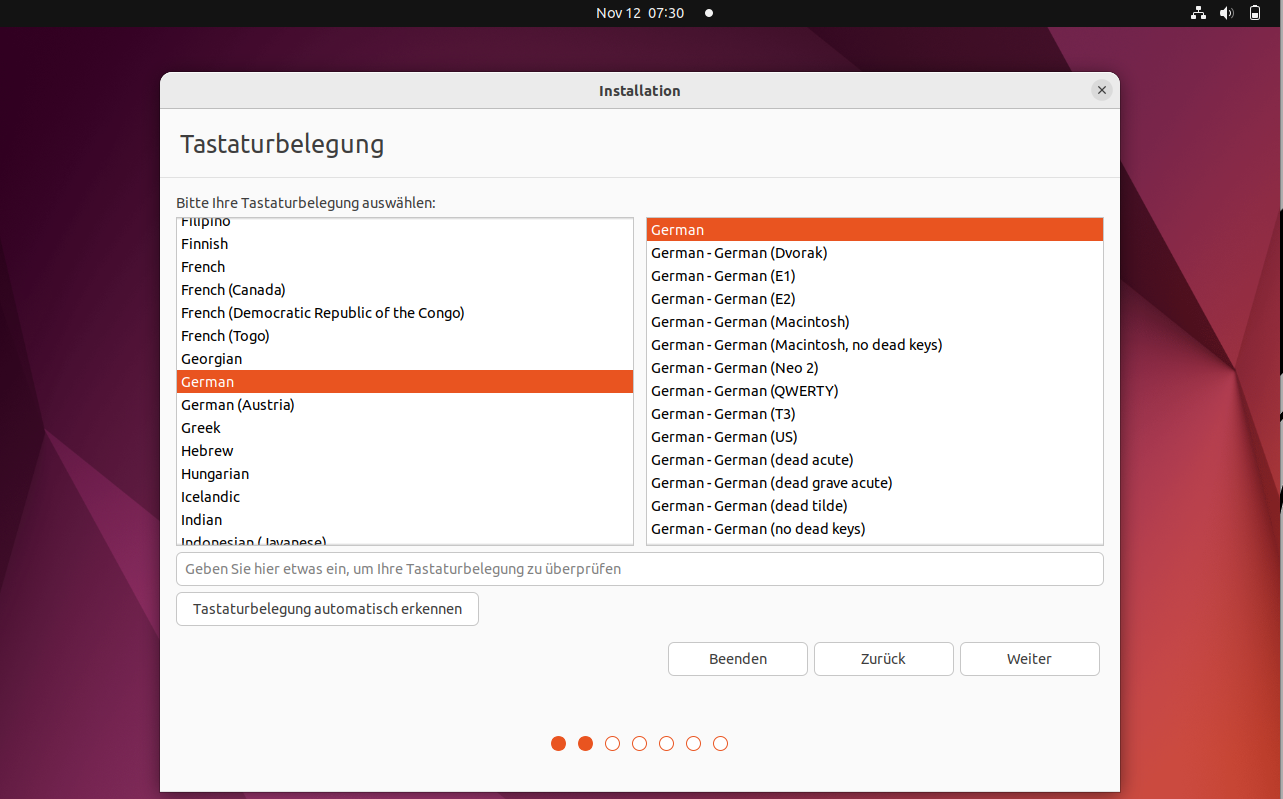
Task: Focus the keyboard layout test field
Action: tap(639, 569)
